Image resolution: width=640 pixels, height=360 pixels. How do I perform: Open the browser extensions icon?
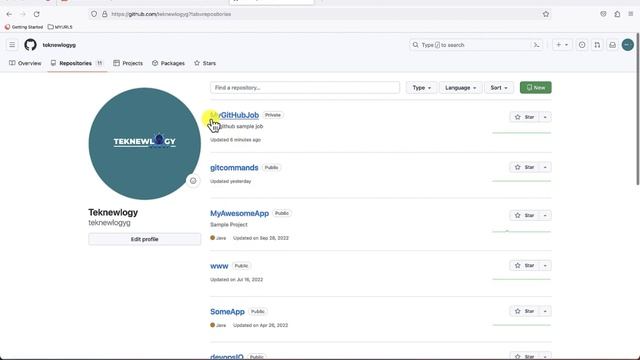click(x=617, y=14)
